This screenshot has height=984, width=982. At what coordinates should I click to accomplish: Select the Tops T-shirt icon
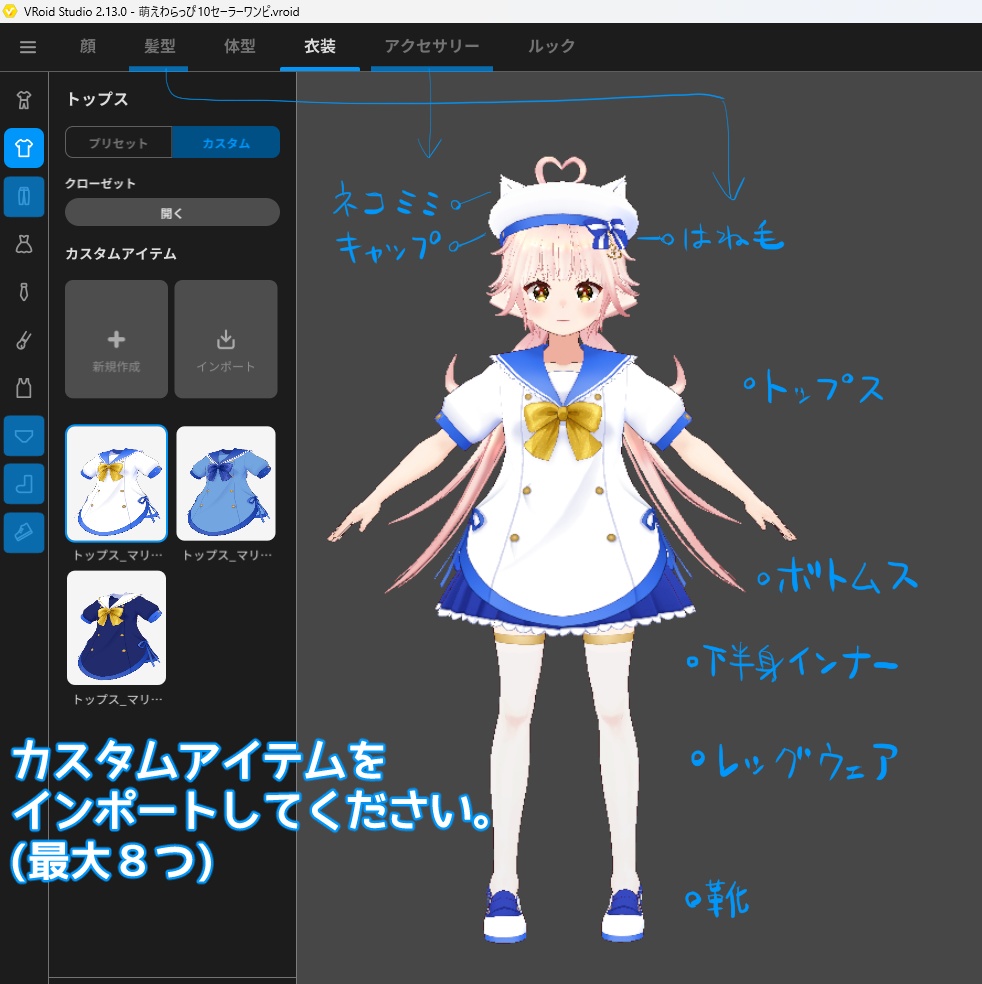24,148
